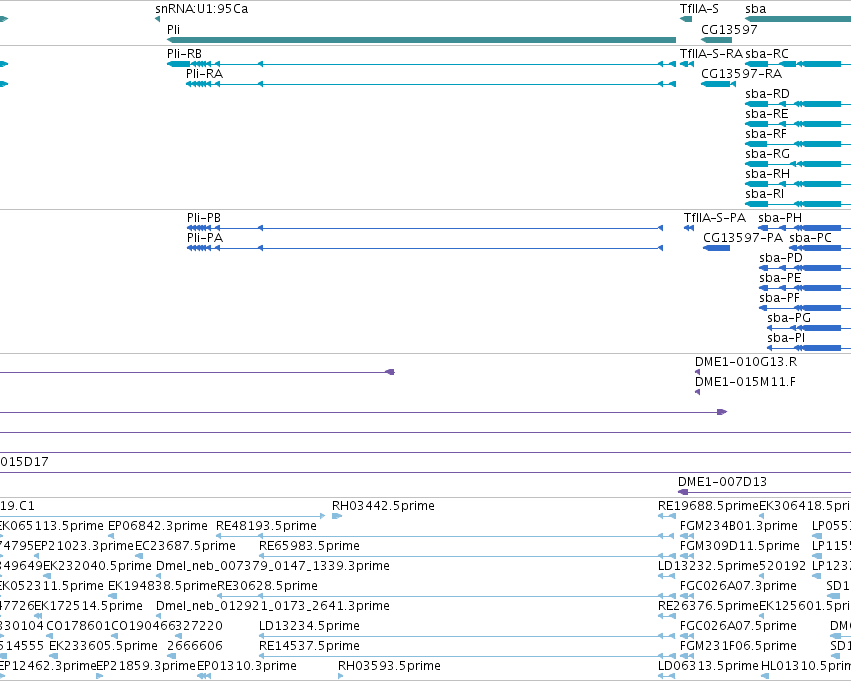Select the FGM234B01.3prime EST

pos(687,536)
